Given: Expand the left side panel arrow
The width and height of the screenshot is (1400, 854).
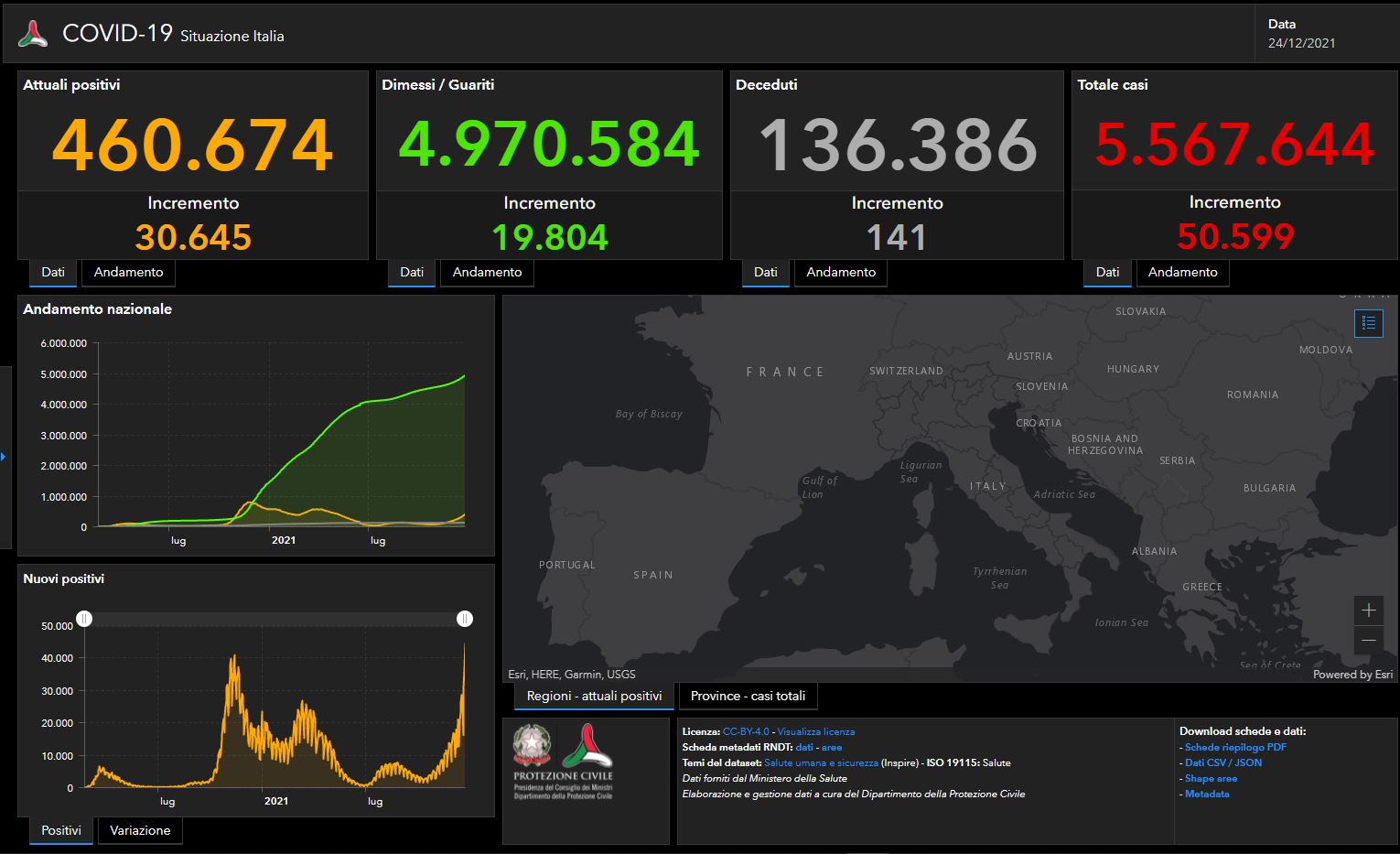Looking at the screenshot, I should (4, 456).
